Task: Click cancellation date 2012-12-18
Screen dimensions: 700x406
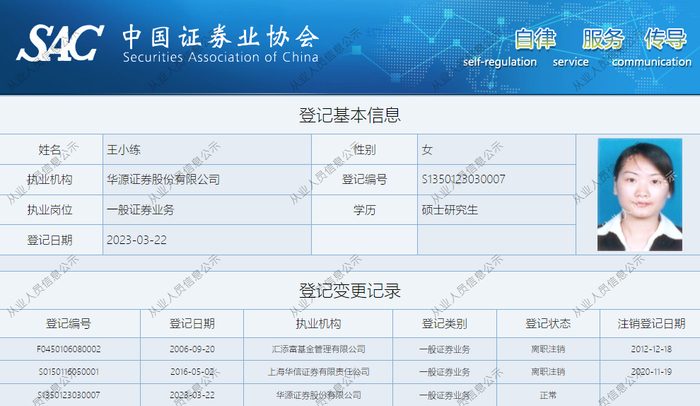Action: tap(651, 349)
